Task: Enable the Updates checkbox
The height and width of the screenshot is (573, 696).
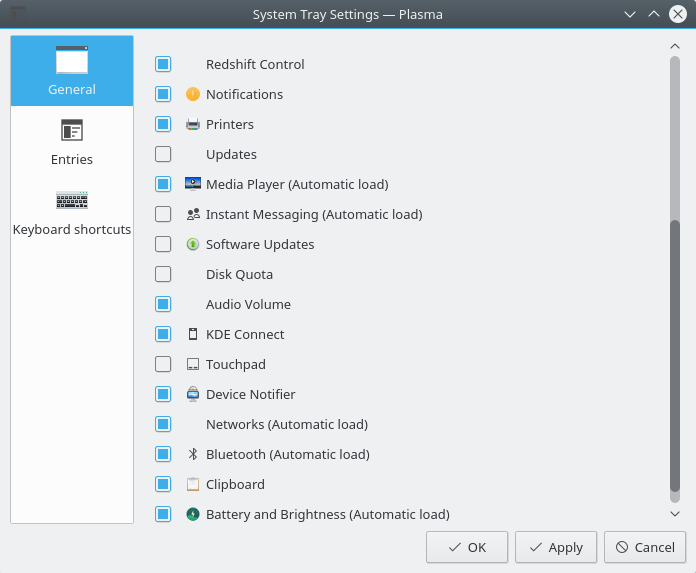Action: [163, 154]
